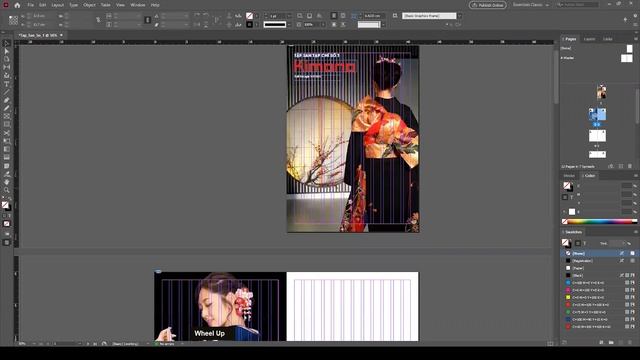Select the A-Master page thumbnail
The image size is (640, 360).
click(627, 58)
